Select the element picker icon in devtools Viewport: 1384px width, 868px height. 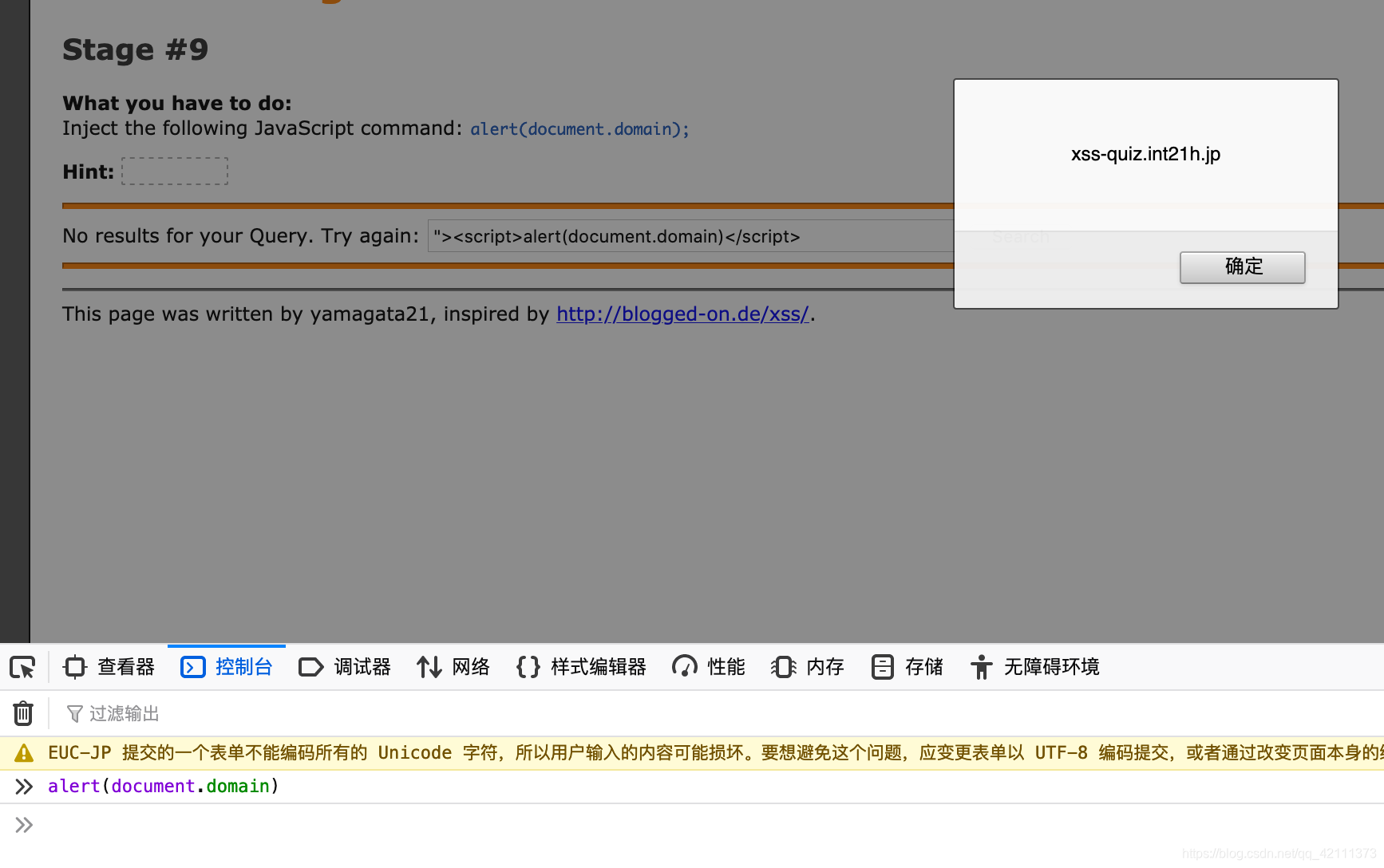point(22,667)
